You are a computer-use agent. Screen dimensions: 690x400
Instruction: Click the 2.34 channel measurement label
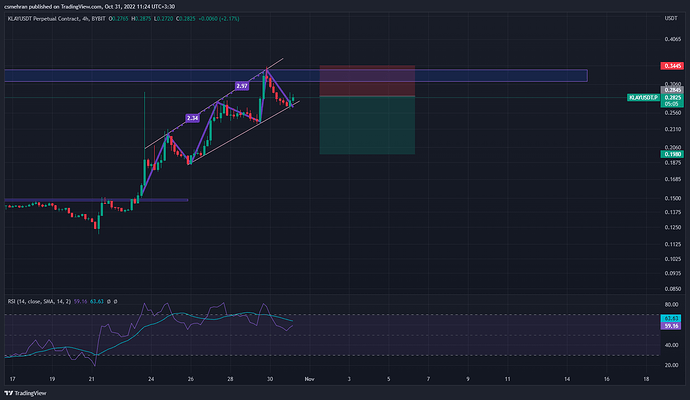(192, 118)
